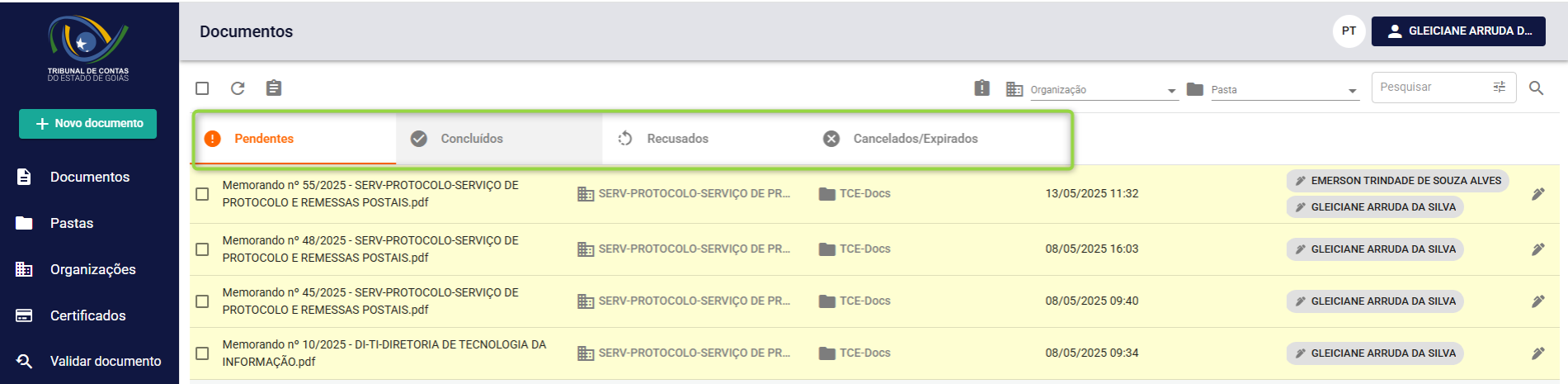Click the refresh documents icon
This screenshot has height=384, width=1568.
tap(238, 88)
